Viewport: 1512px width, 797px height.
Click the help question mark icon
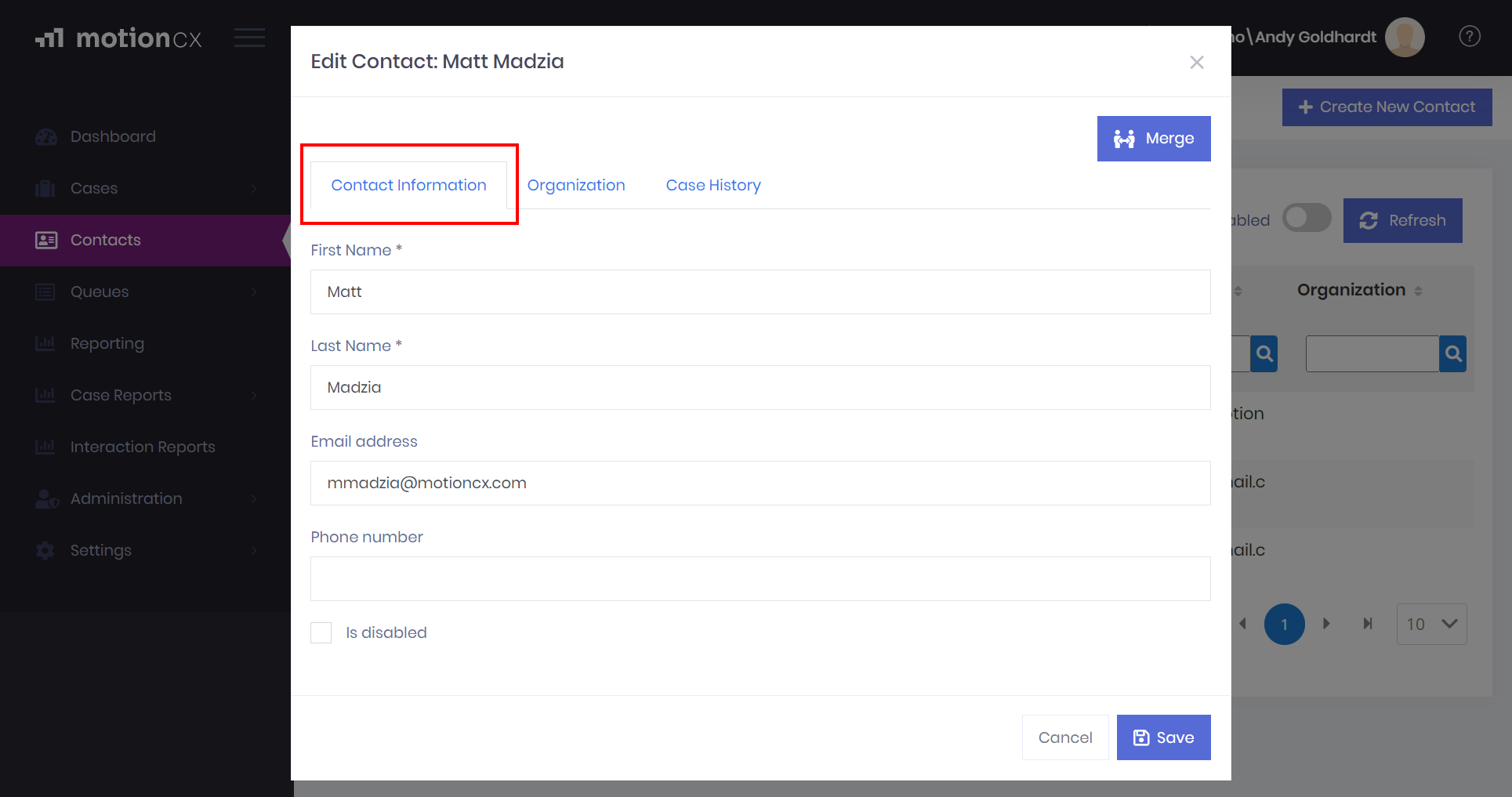point(1470,36)
